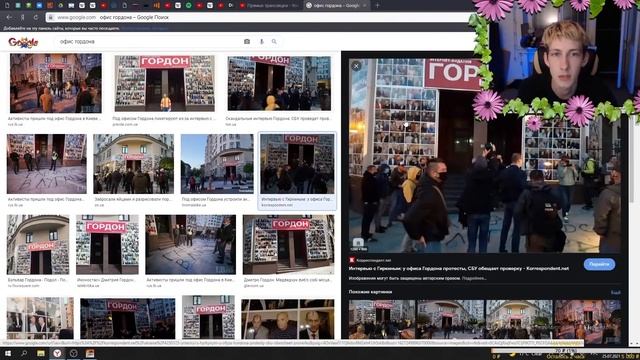Viewport: 640px width, 360px height.
Task: Reload the page with the refresh icon
Action: (x=36, y=18)
